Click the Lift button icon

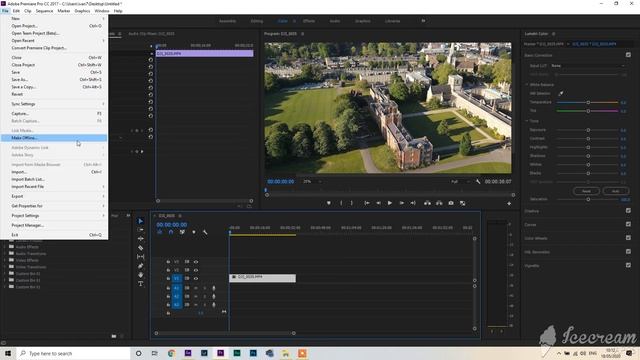(x=427, y=203)
